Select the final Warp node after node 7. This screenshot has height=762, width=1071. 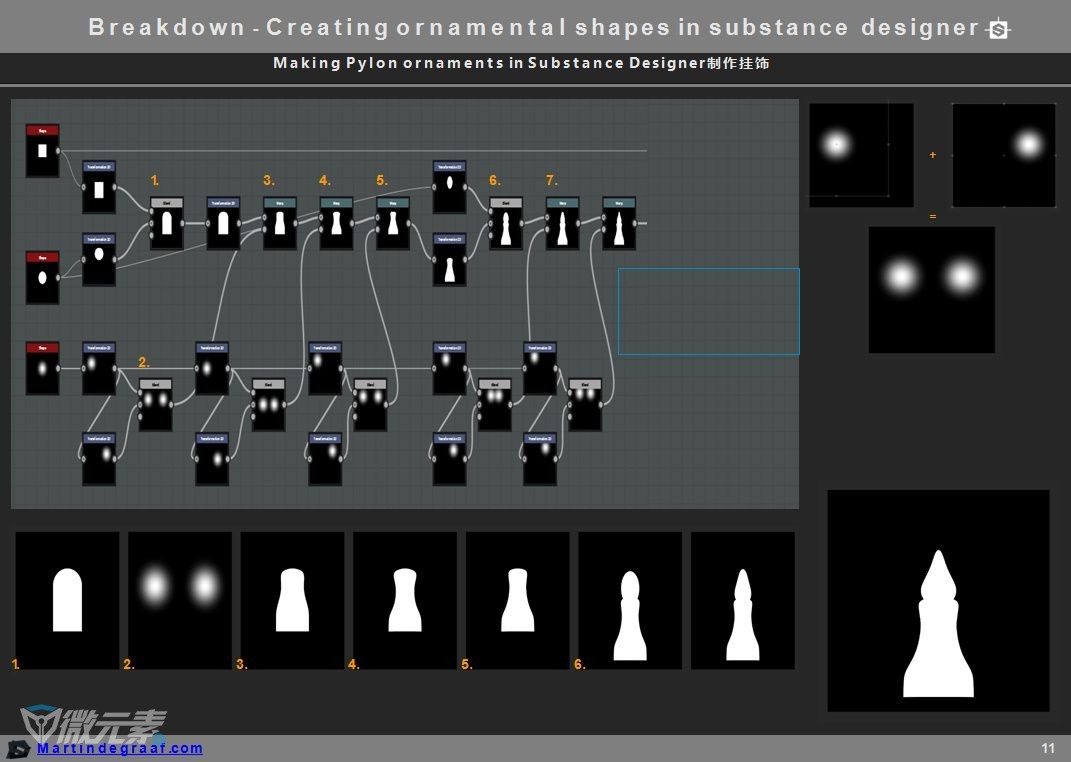(x=620, y=223)
